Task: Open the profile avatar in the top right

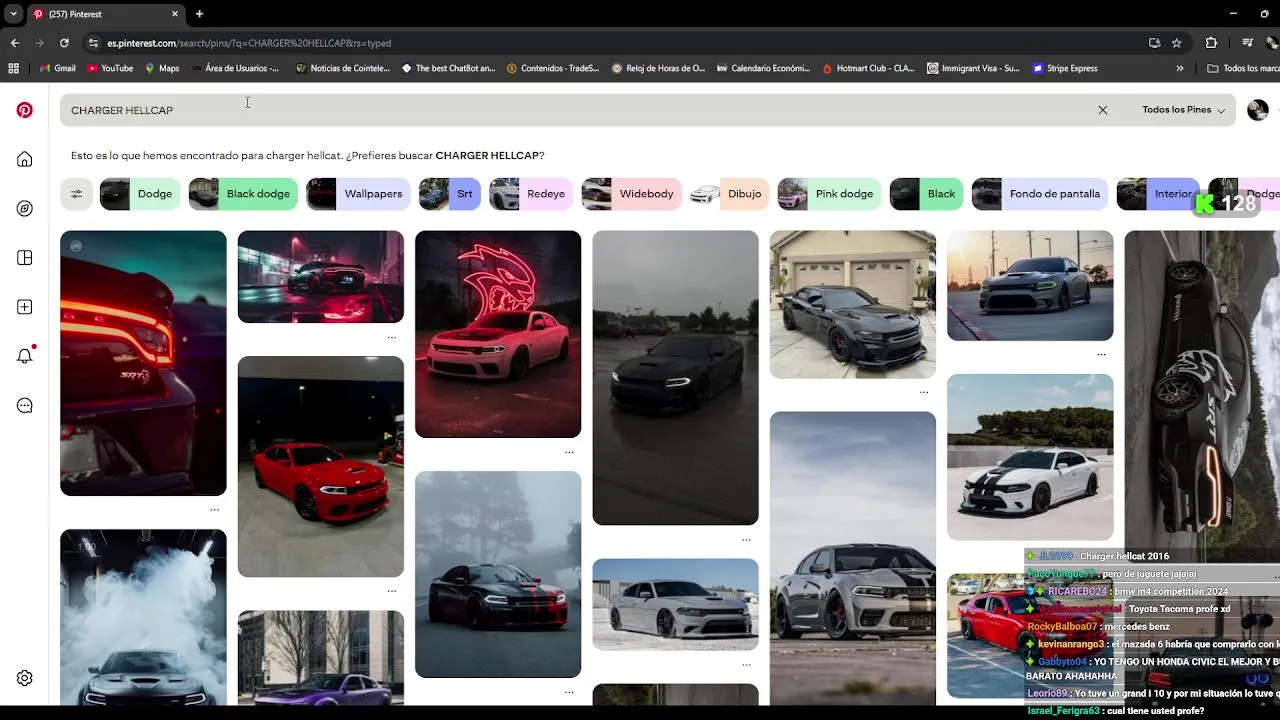Action: pos(1258,110)
